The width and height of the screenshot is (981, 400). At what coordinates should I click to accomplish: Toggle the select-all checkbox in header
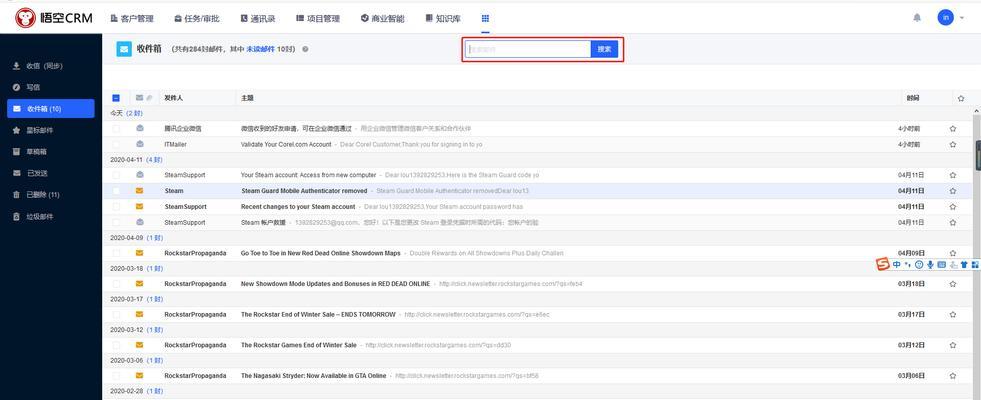click(116, 98)
